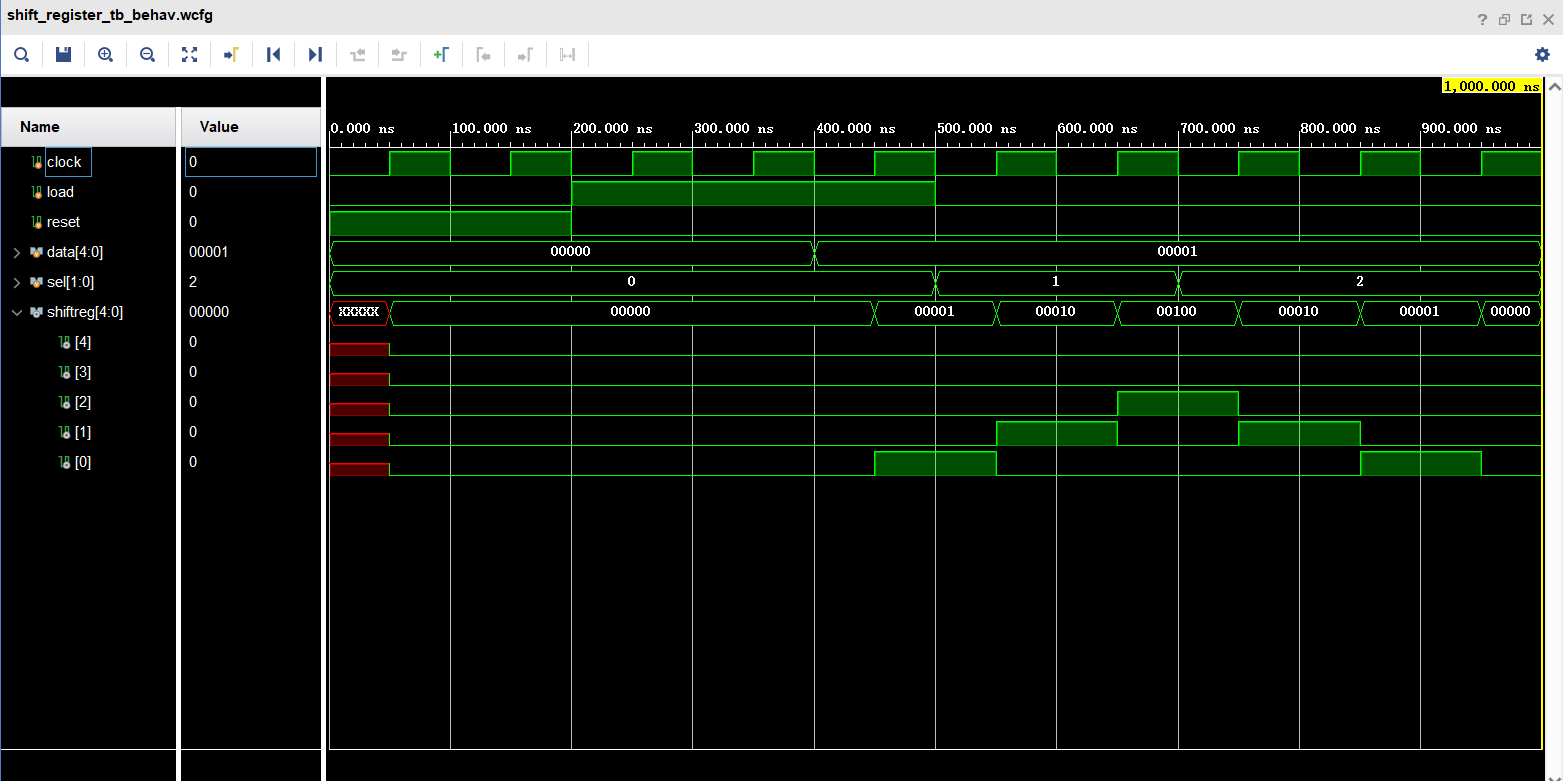Click the 600.000 ns ruler label
Viewport: 1563px width, 781px height.
tap(1099, 129)
